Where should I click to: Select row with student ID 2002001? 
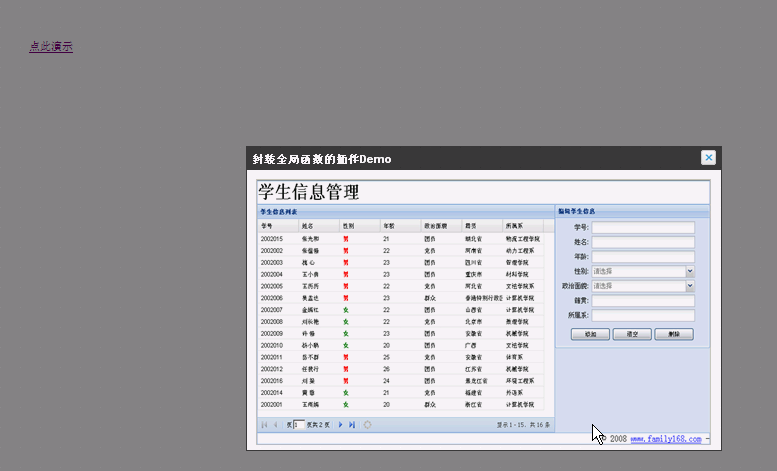tap(401, 405)
